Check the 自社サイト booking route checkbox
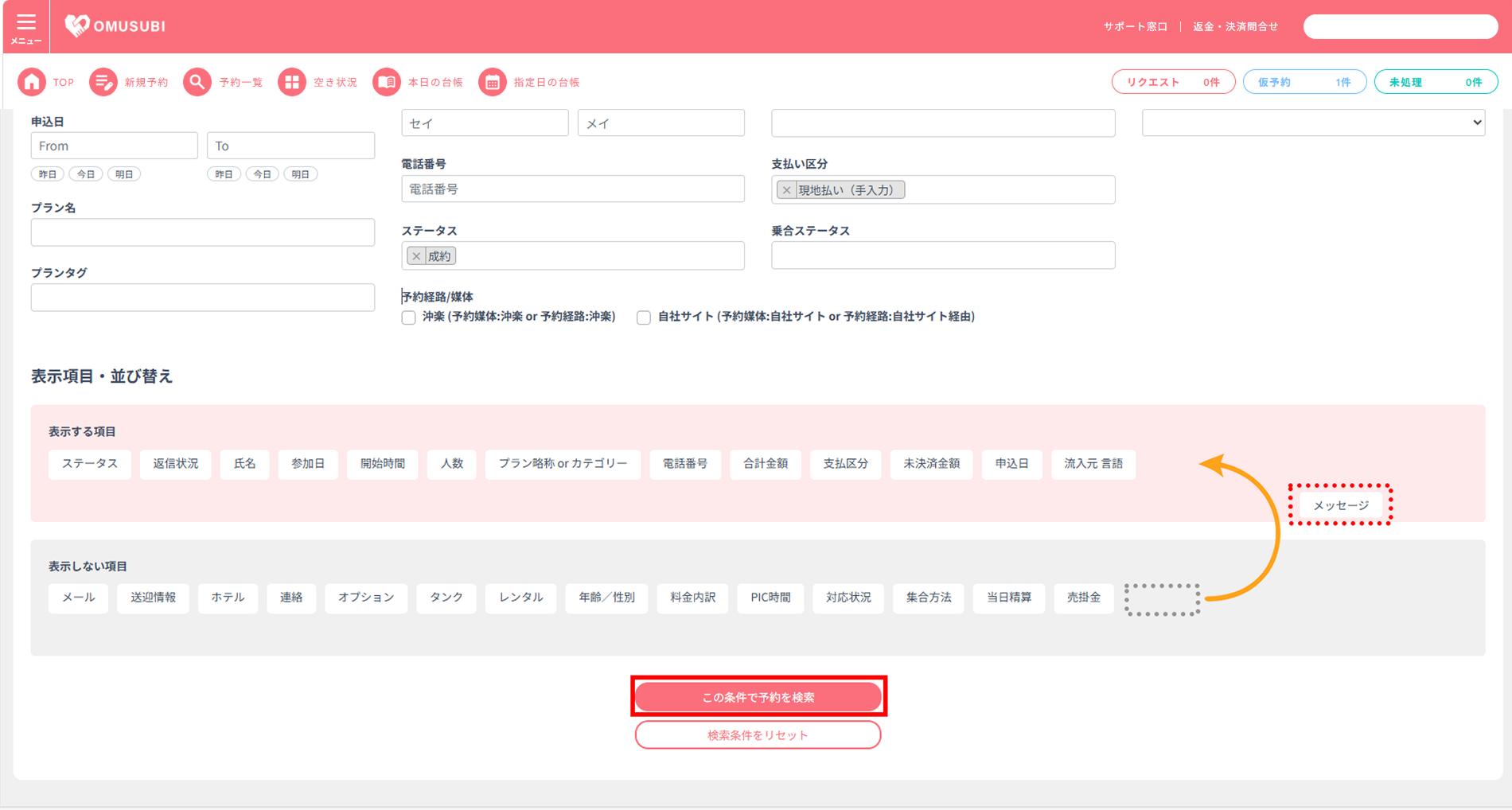This screenshot has width=1512, height=810. tap(644, 317)
